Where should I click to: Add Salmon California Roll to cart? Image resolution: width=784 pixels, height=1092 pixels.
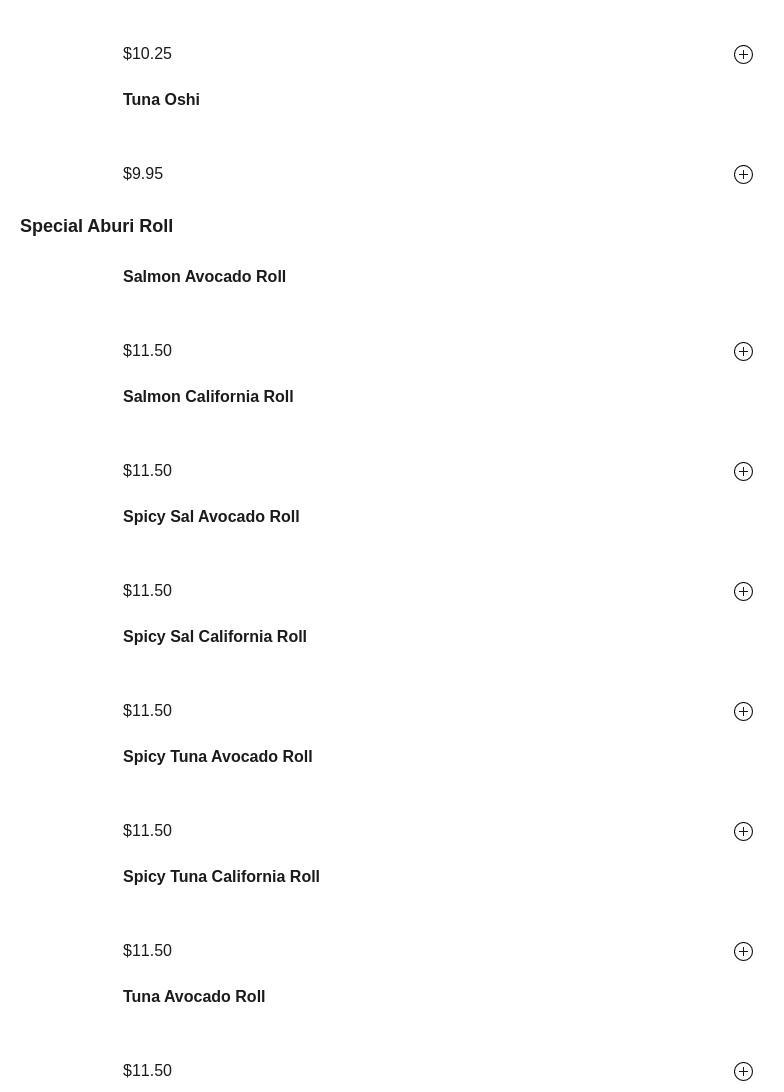tap(743, 471)
